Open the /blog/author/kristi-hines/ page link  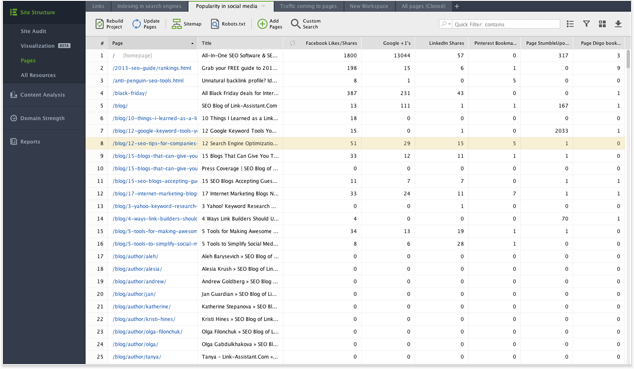144,319
